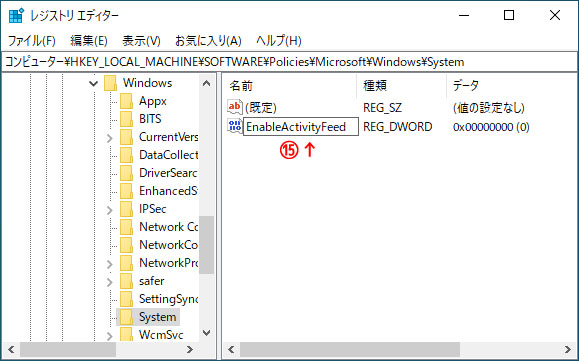
Task: Expand the IPSec key
Action: pyautogui.click(x=109, y=210)
